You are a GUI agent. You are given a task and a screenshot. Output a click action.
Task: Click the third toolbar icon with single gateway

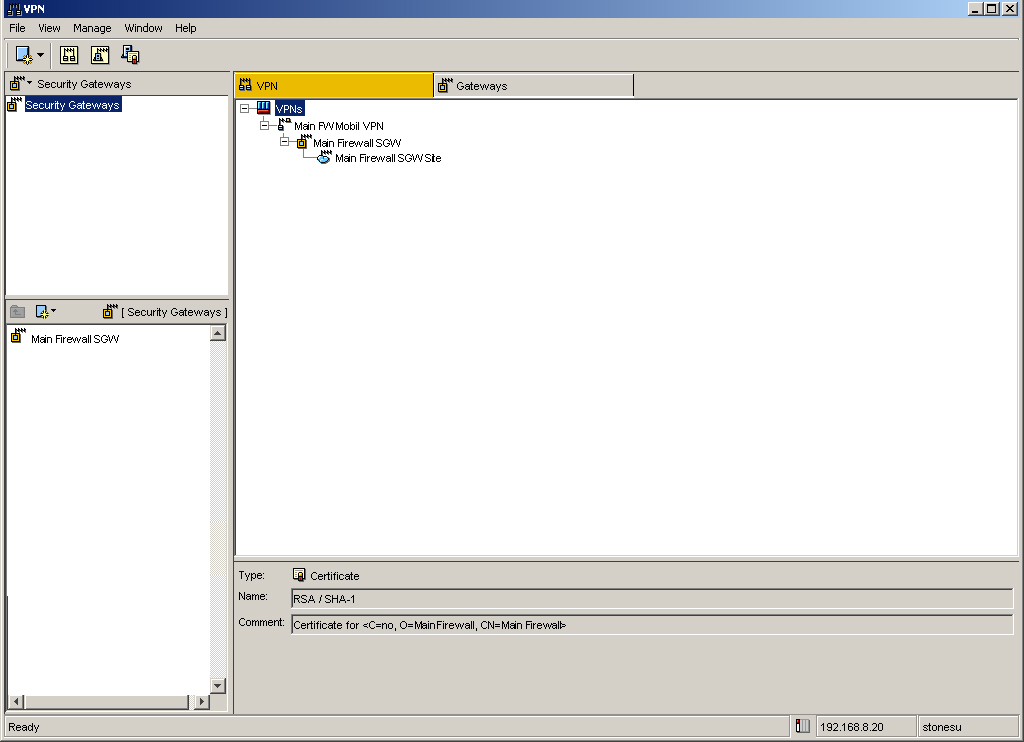(100, 55)
